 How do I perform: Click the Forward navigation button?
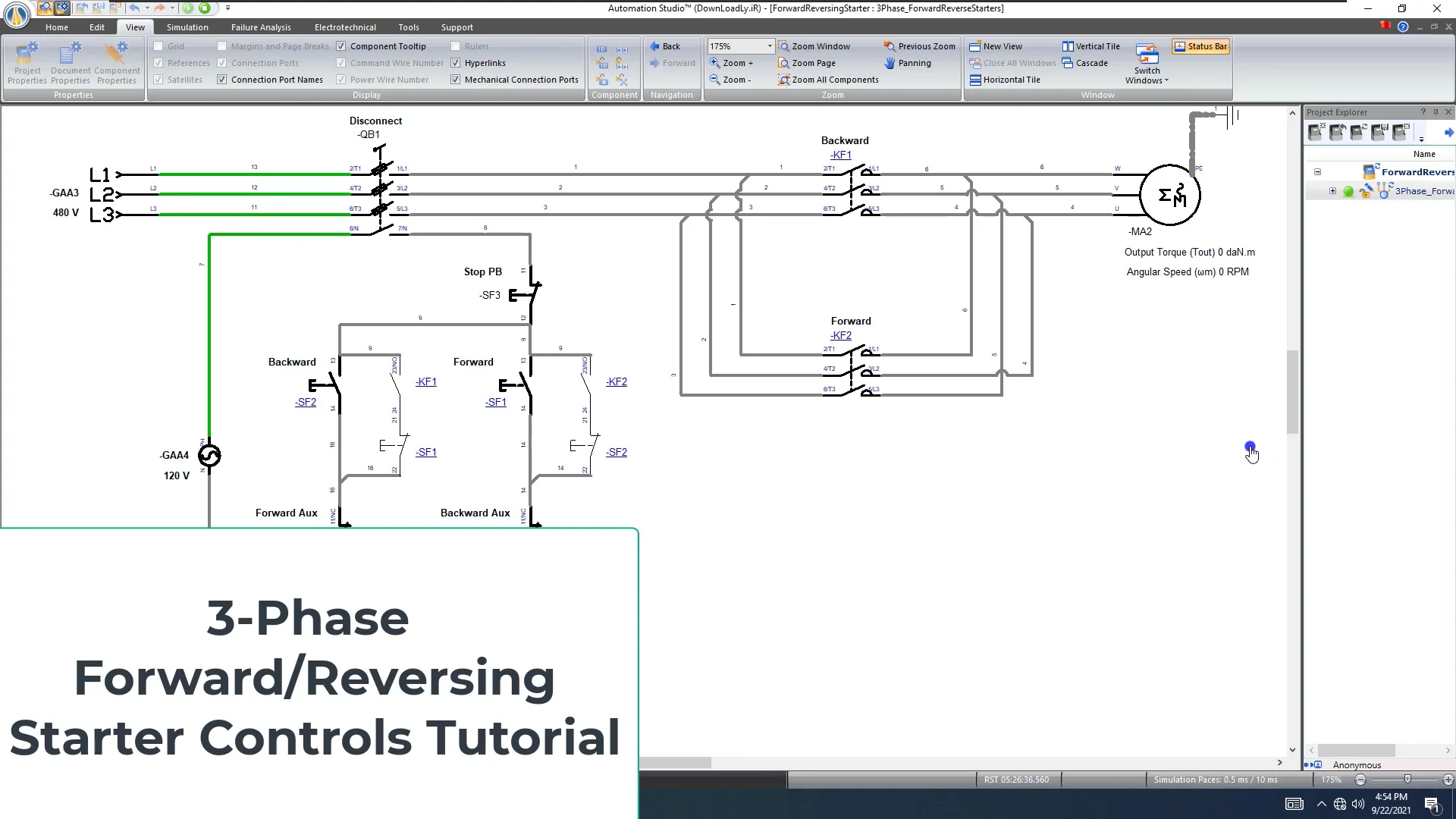(672, 63)
